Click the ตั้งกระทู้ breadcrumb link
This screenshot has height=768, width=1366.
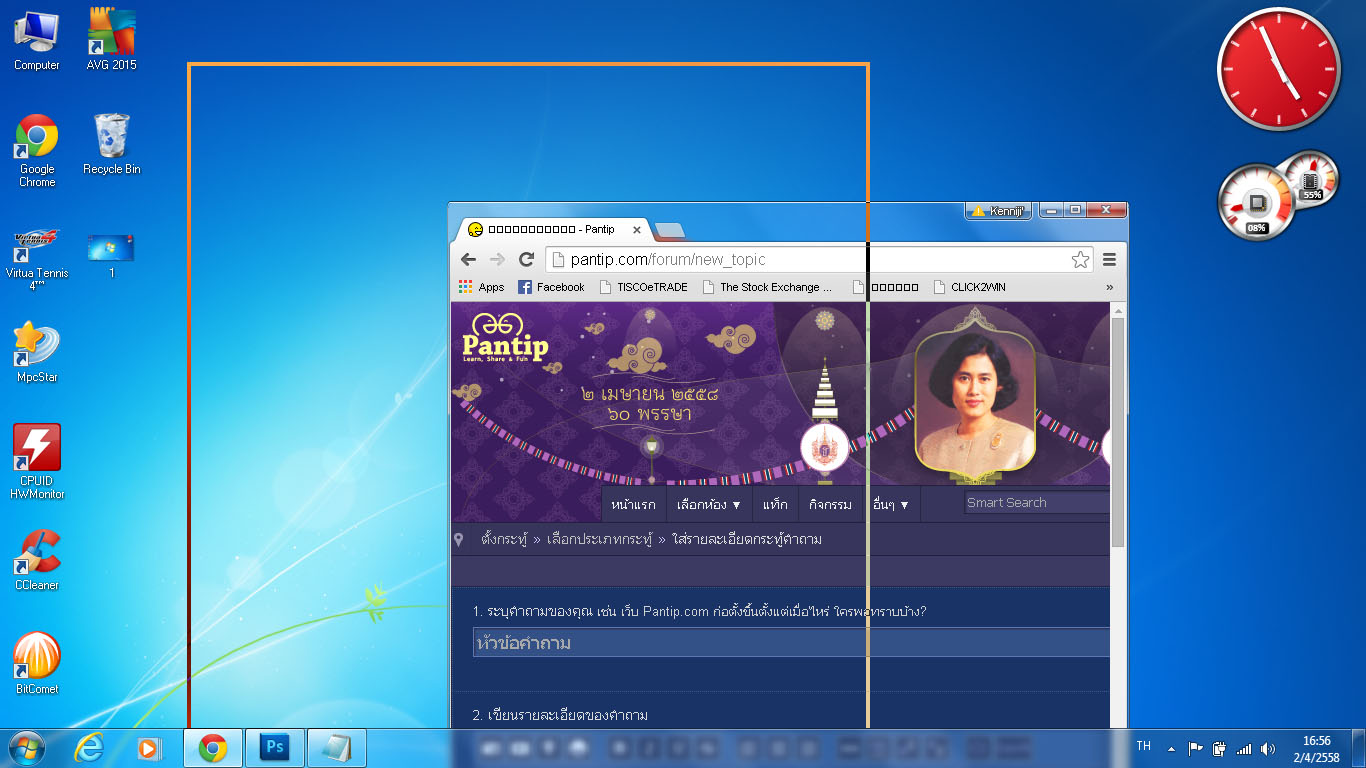504,539
